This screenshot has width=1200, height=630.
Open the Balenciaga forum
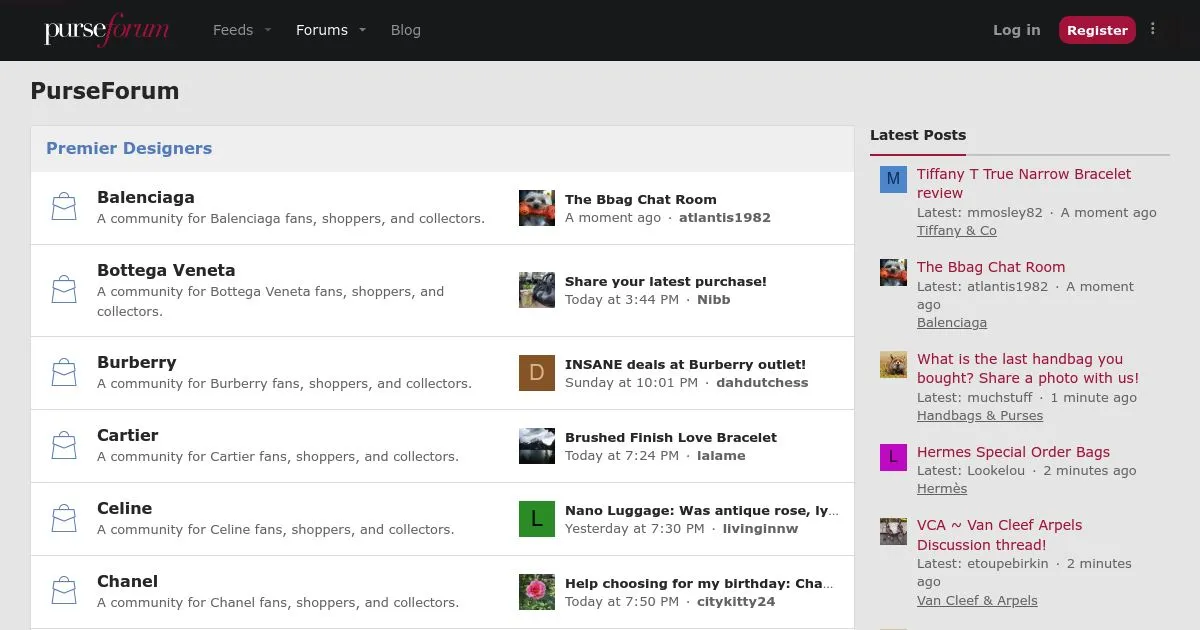146,197
